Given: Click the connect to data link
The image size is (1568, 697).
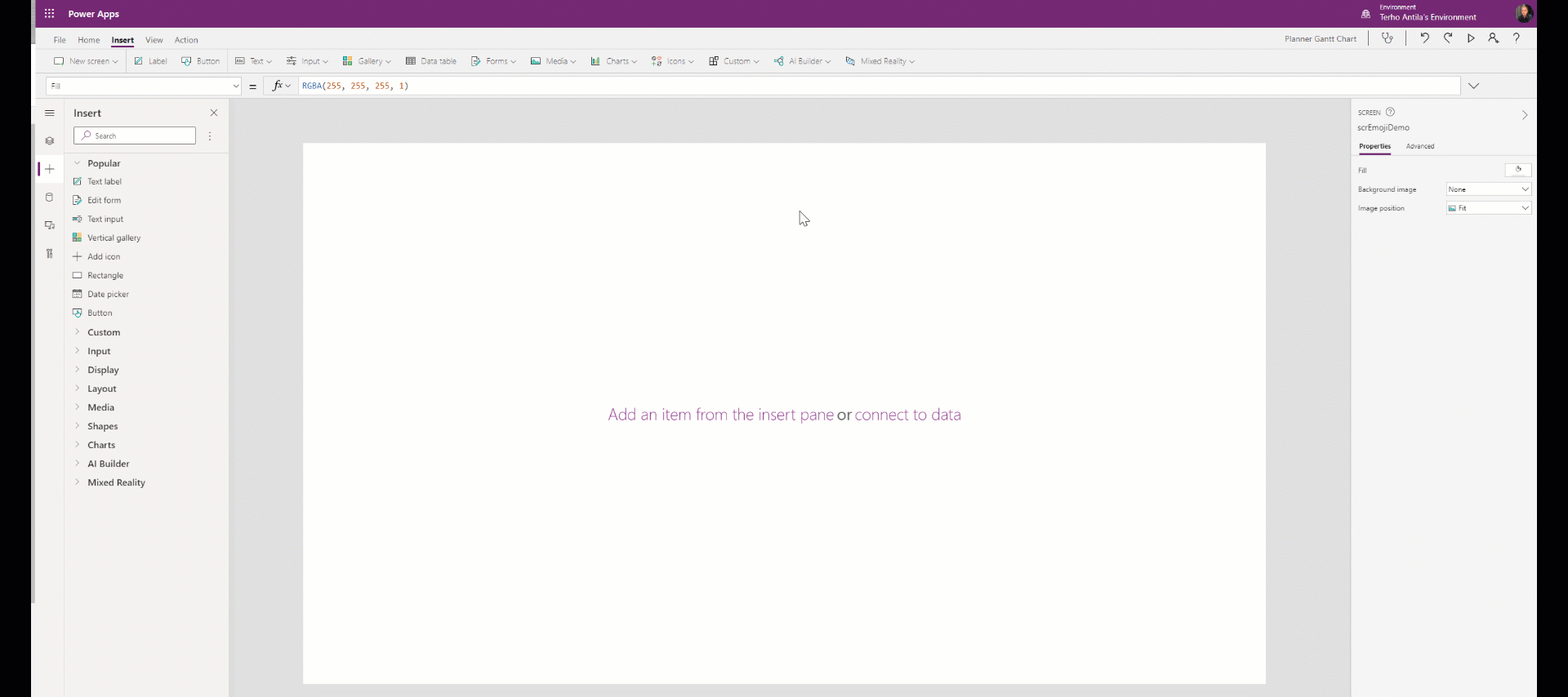Looking at the screenshot, I should pos(907,415).
